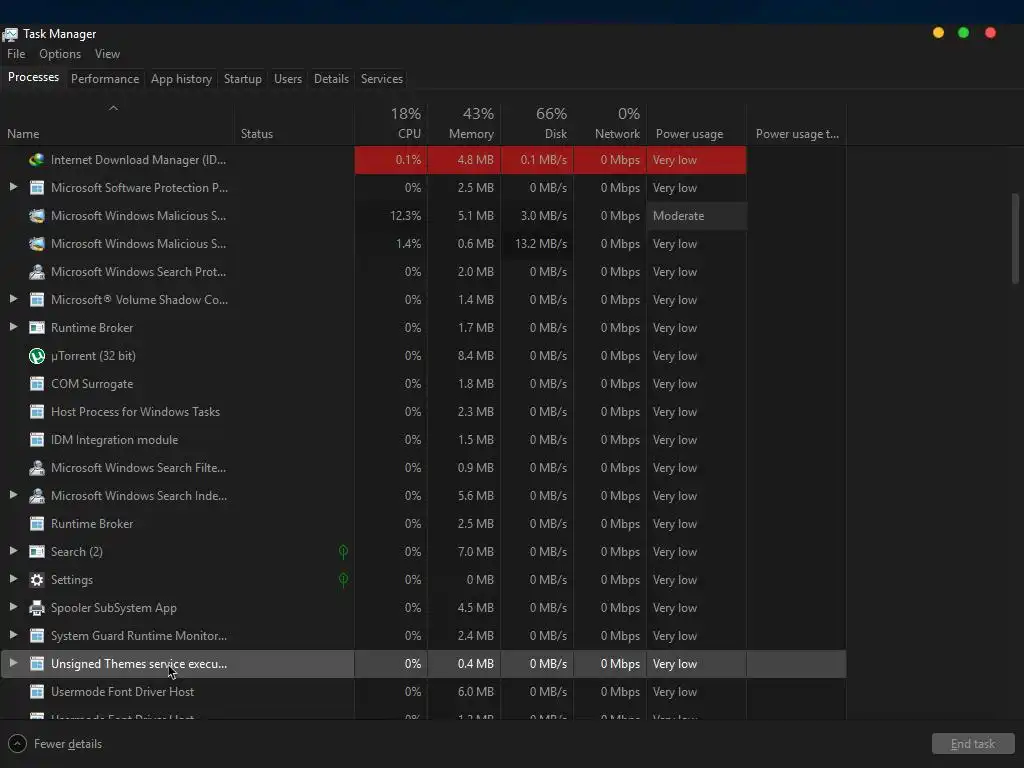This screenshot has height=768, width=1024.
Task: Click the yellow minimize window button
Action: (938, 33)
